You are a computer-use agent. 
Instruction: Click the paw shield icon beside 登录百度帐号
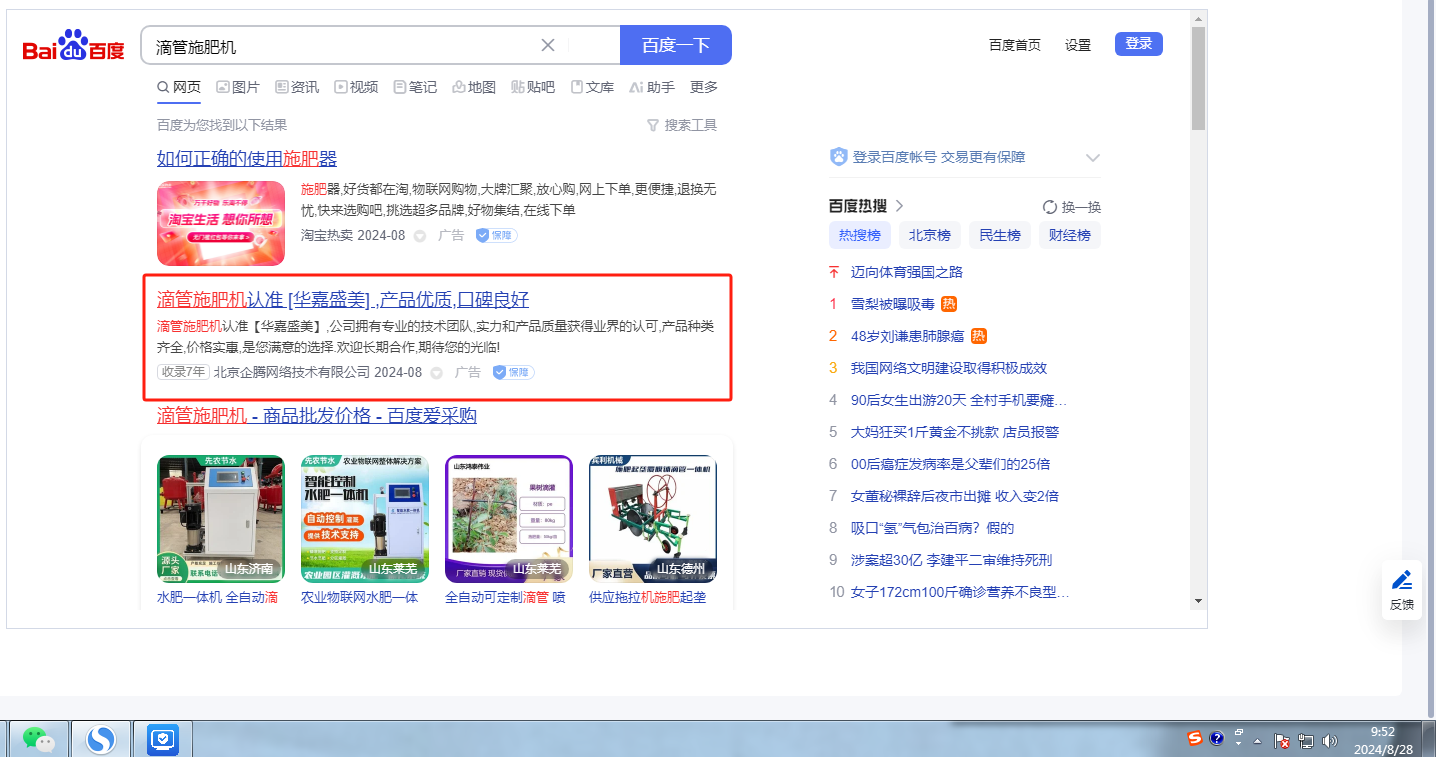point(839,157)
